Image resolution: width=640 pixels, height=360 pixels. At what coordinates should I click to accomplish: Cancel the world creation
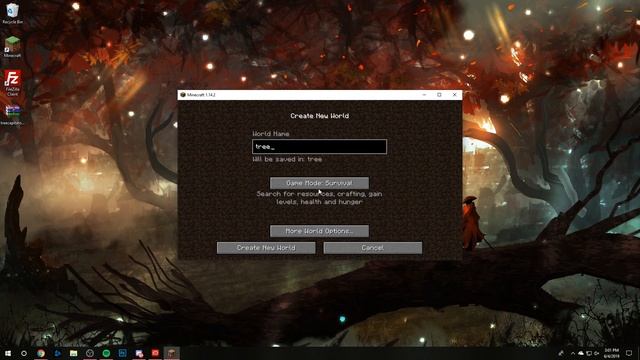click(373, 248)
